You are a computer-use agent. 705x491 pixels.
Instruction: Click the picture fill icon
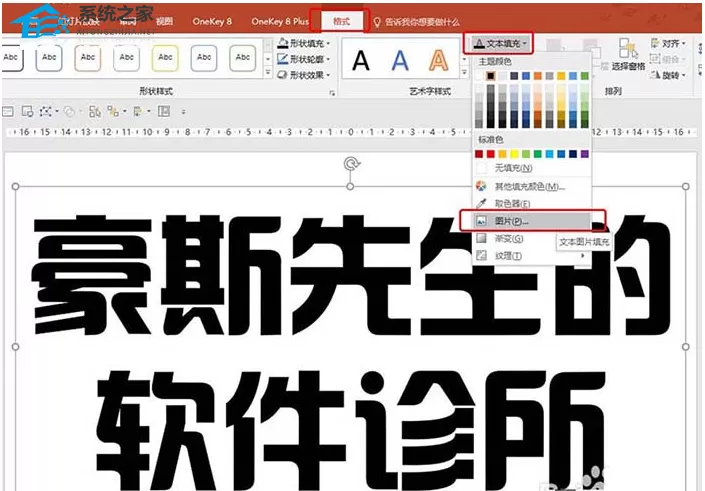click(481, 221)
